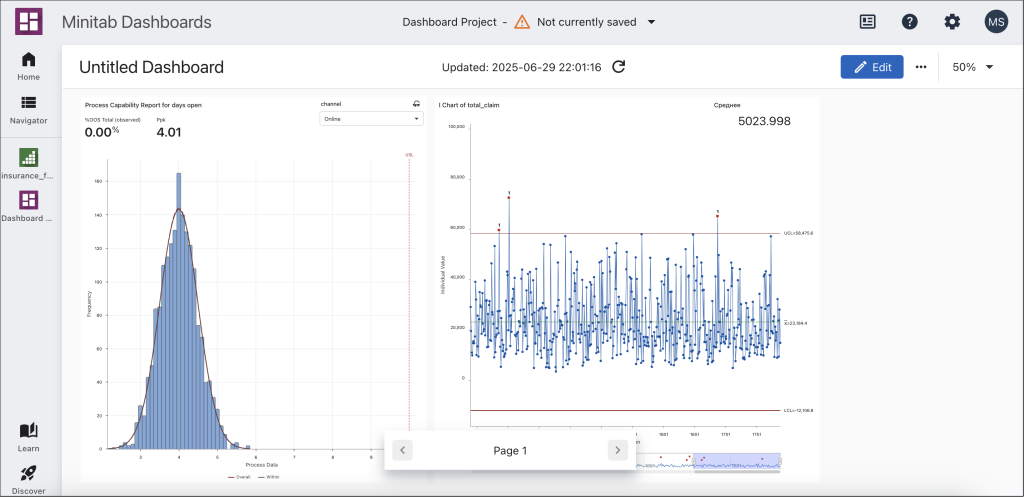Screen dimensions: 1024x497
Task: Click the UCL control limit label
Action: (x=798, y=233)
